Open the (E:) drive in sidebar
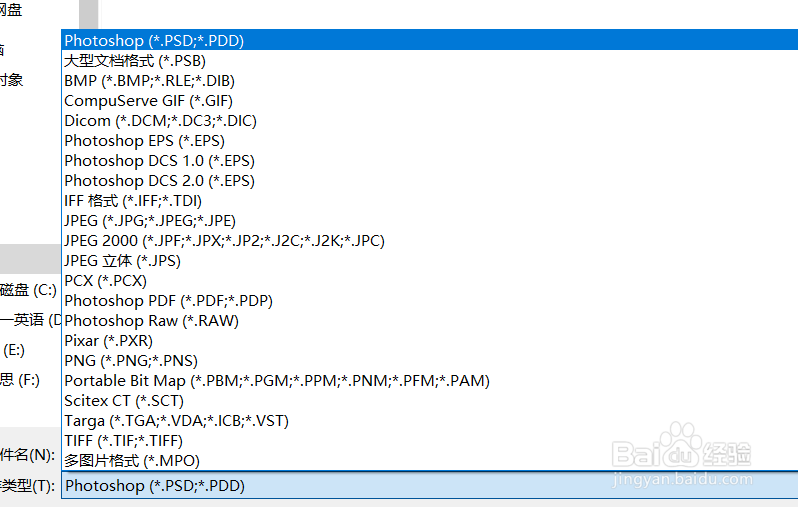The height and width of the screenshot is (507, 798). click(x=14, y=350)
